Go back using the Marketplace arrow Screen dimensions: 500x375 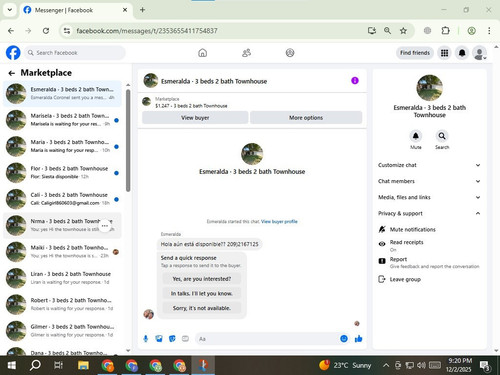pyautogui.click(x=12, y=73)
